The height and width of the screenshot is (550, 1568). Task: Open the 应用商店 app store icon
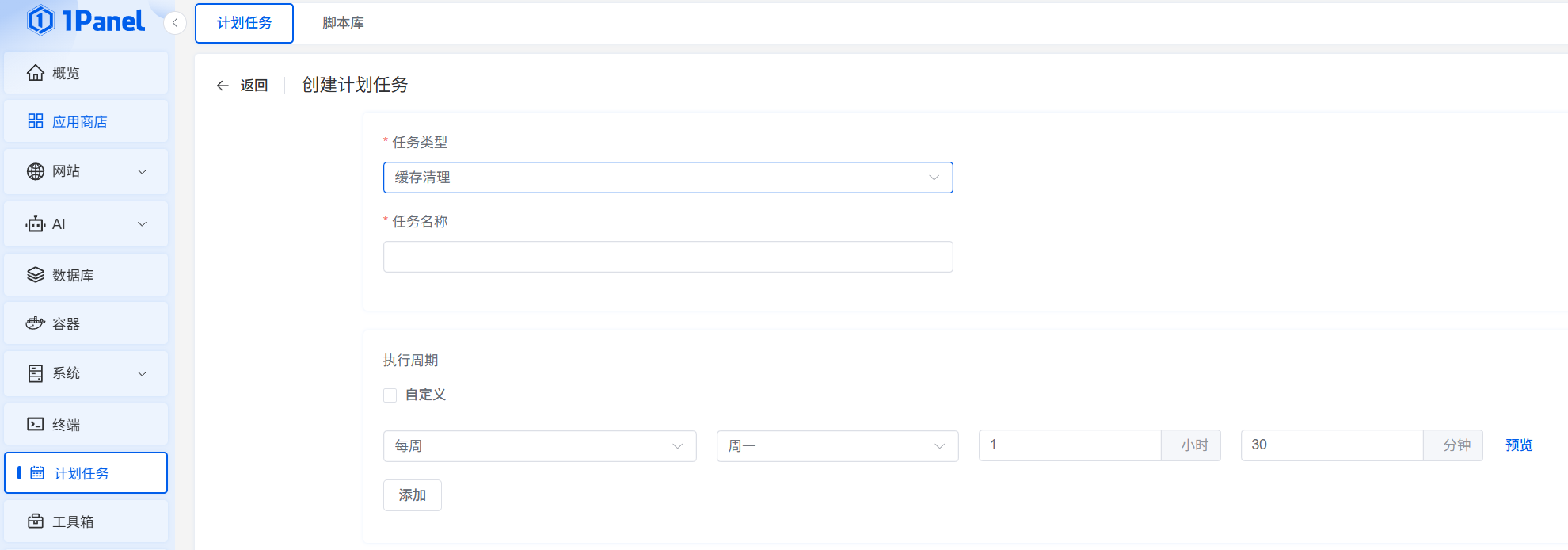coord(36,121)
